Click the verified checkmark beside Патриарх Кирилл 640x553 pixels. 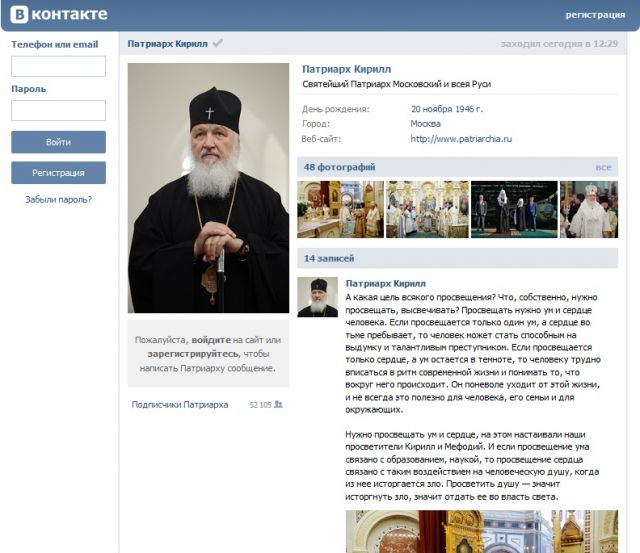pyautogui.click(x=218, y=43)
